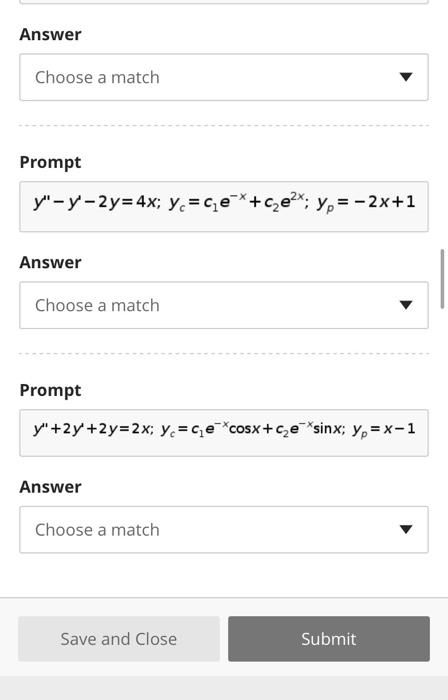This screenshot has width=448, height=700.
Task: Select the prompt box containing y''−y'−2y=4x
Action: (224, 206)
